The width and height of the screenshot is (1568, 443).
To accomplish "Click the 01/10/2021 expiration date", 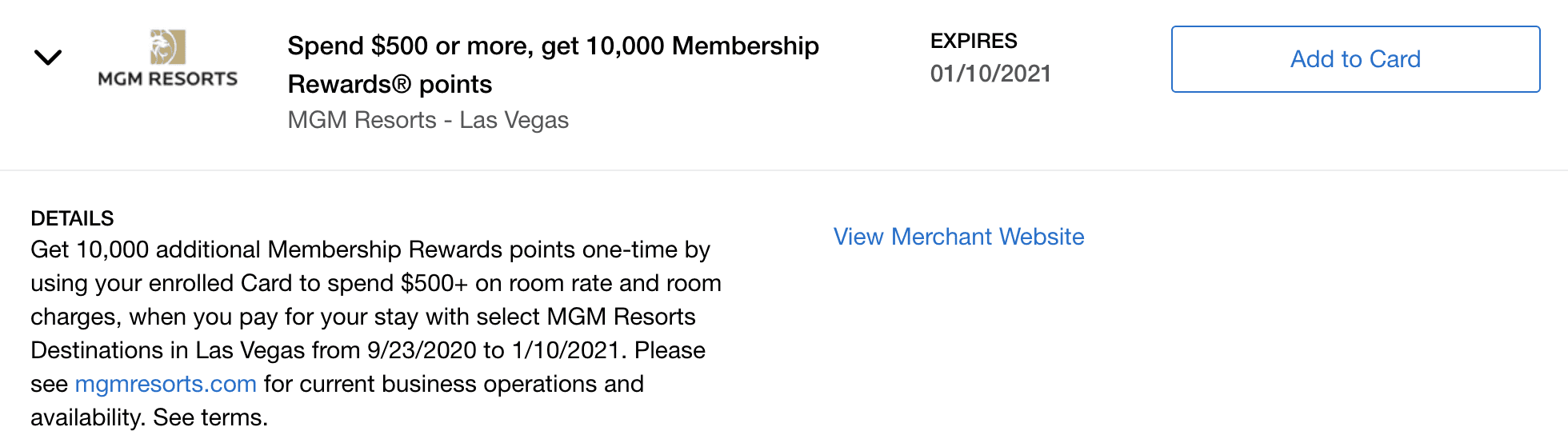I will pos(990,74).
